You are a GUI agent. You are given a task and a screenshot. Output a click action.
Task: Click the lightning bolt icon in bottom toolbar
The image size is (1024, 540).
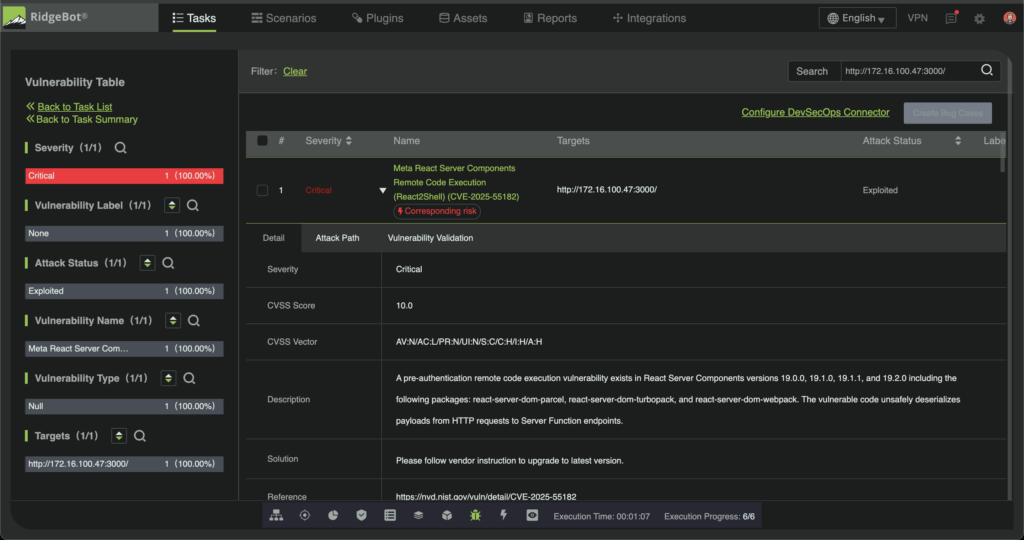(x=504, y=515)
